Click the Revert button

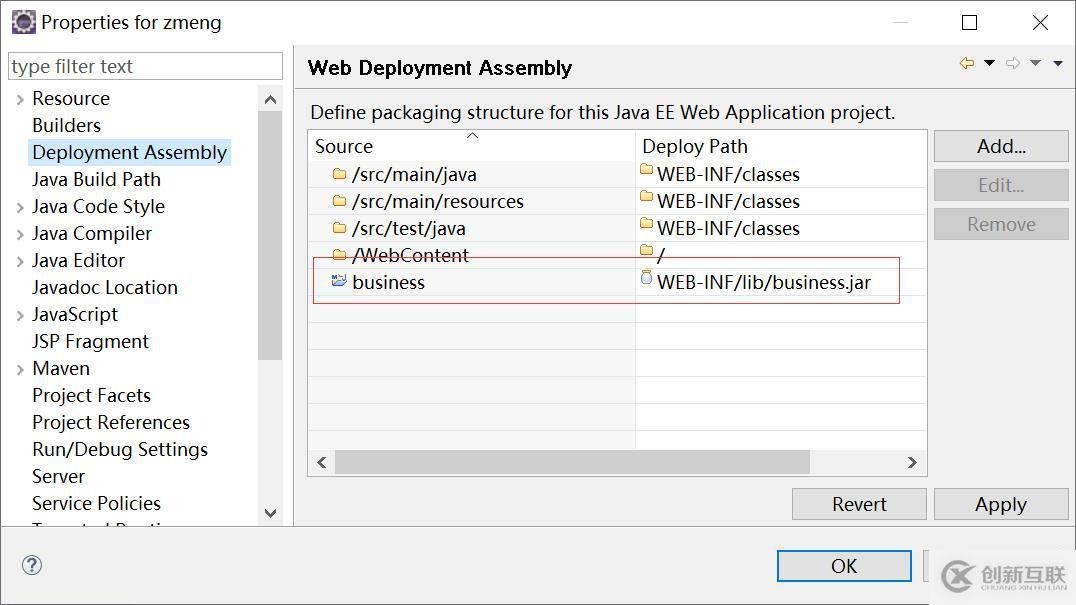tap(859, 504)
